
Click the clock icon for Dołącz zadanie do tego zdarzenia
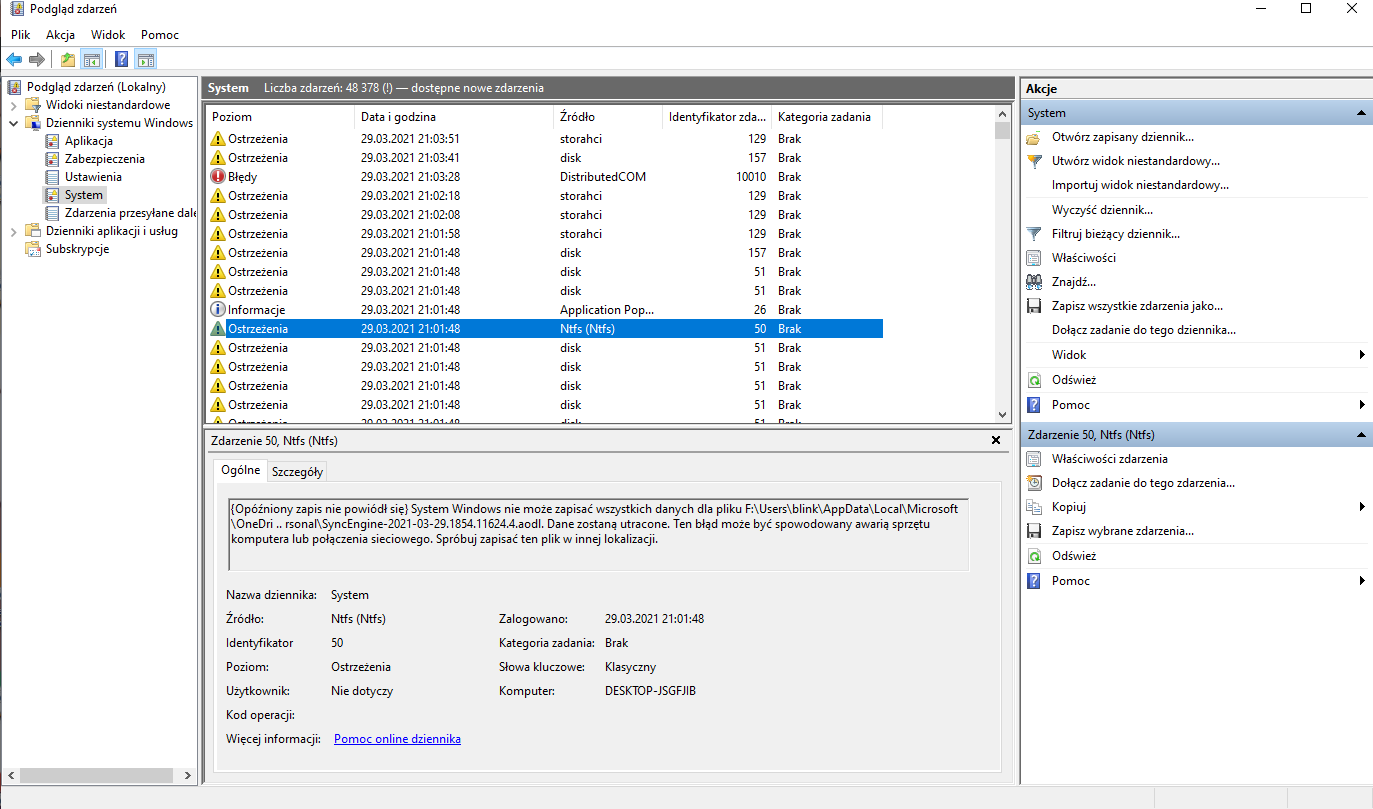(1034, 483)
